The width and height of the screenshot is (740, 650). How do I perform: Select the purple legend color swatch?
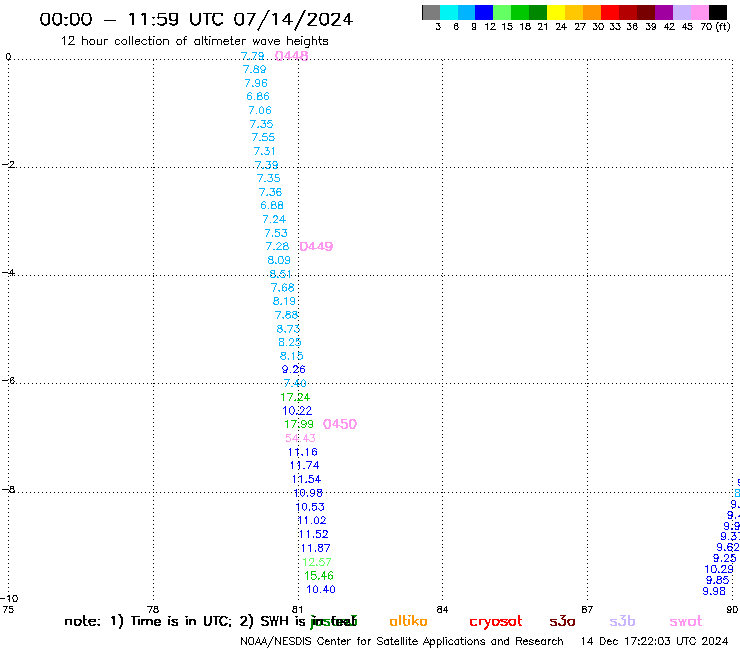click(664, 12)
